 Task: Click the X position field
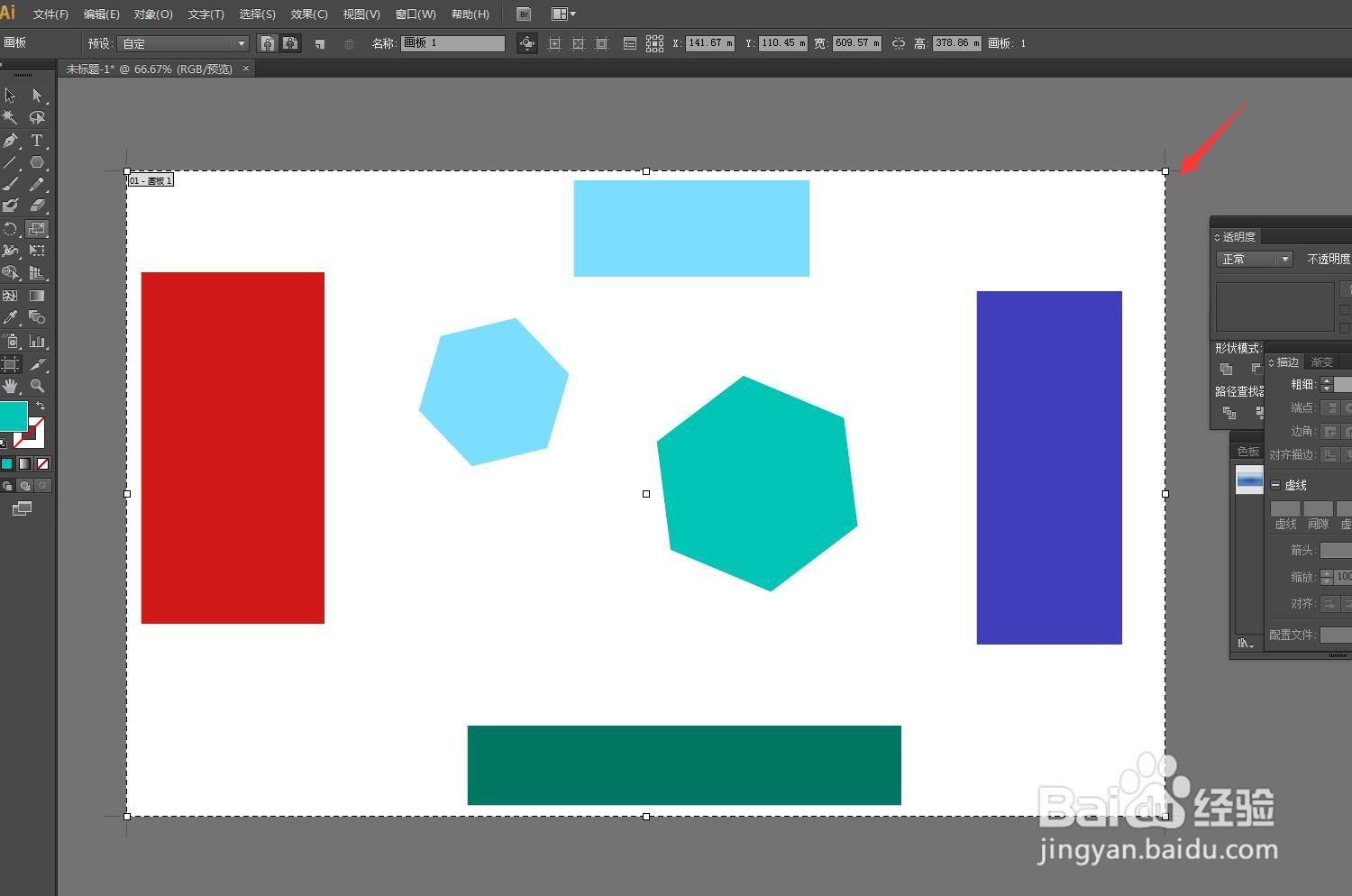click(x=710, y=43)
